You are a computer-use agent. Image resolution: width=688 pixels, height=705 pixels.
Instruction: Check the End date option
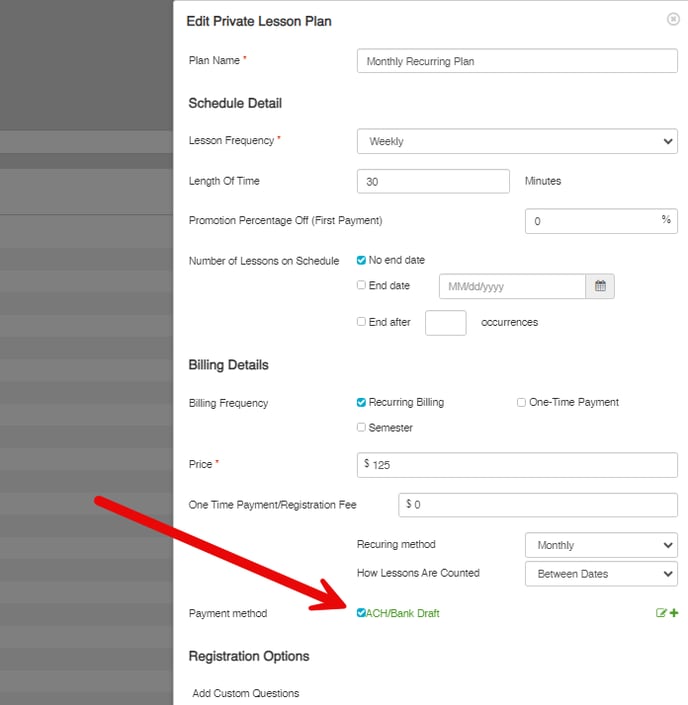tap(362, 286)
